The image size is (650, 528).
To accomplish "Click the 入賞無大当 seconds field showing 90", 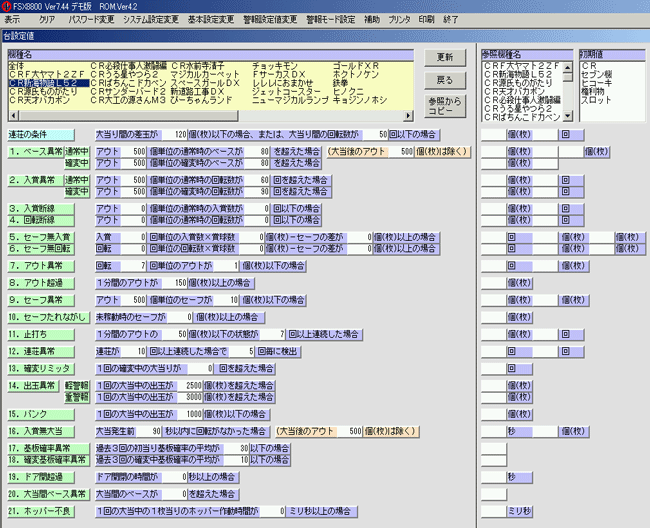I will pyautogui.click(x=149, y=431).
